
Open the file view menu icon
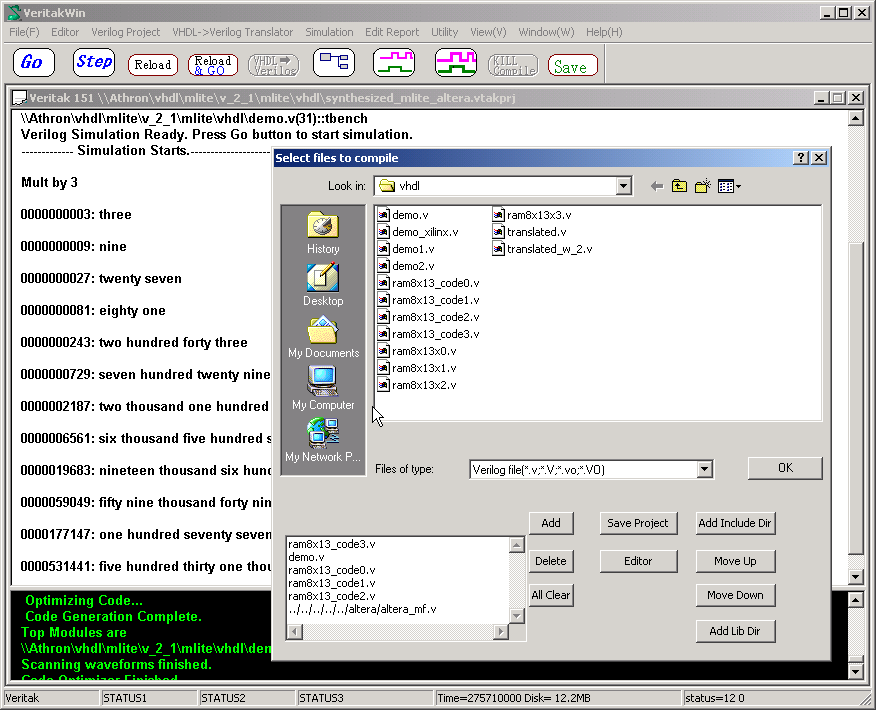coord(729,186)
